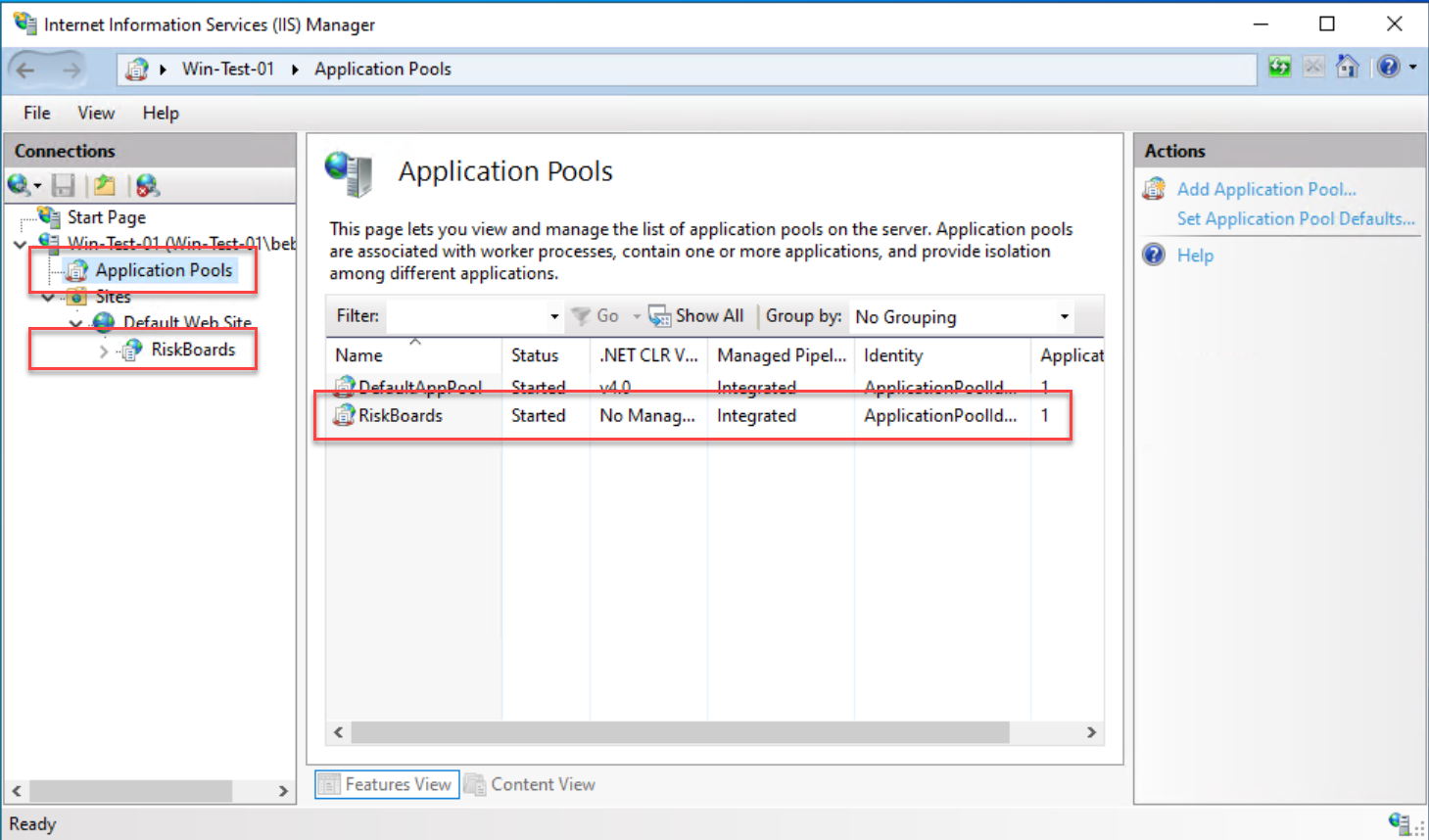Viewport: 1429px width, 840px height.
Task: Select the Win-Test-01 server node
Action: pyautogui.click(x=180, y=243)
